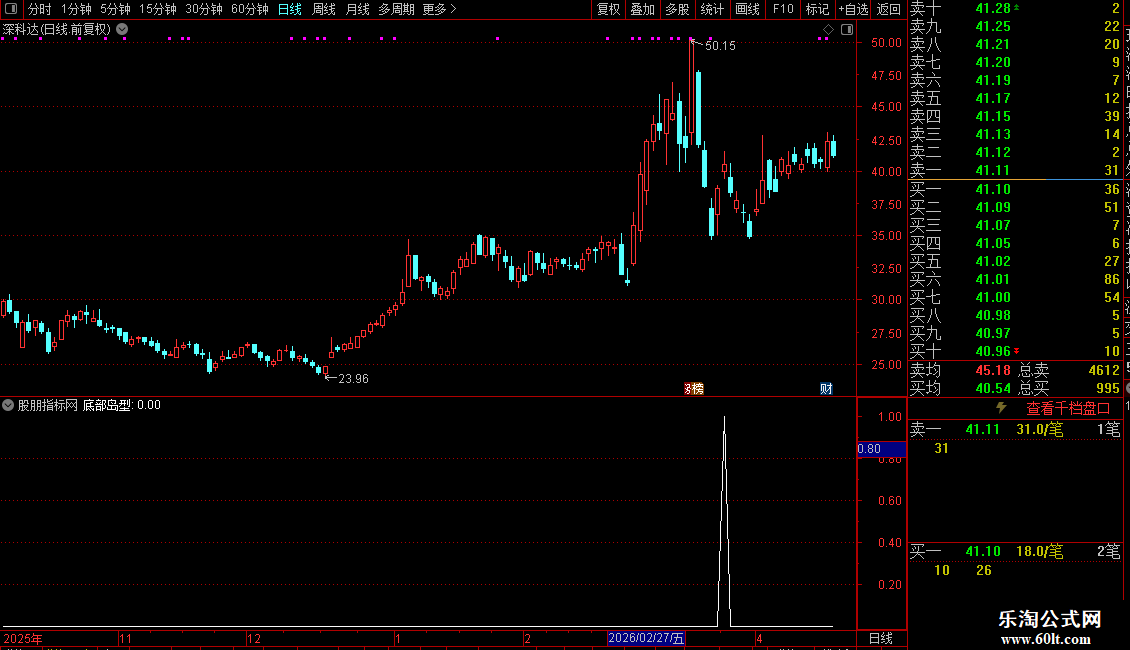Click the 返回 back button

point(889,9)
